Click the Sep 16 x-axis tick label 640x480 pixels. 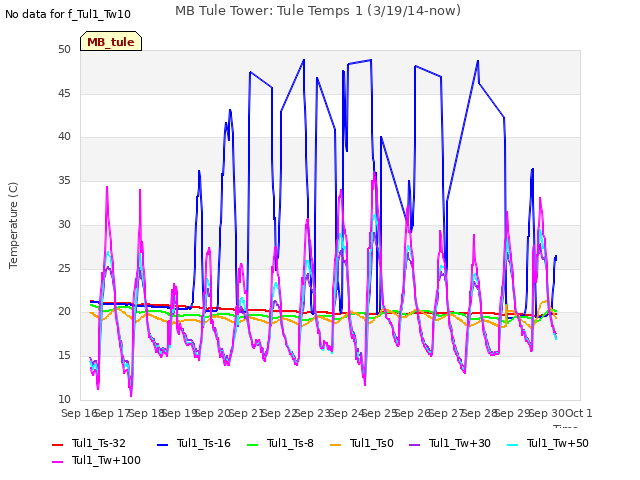point(79,413)
